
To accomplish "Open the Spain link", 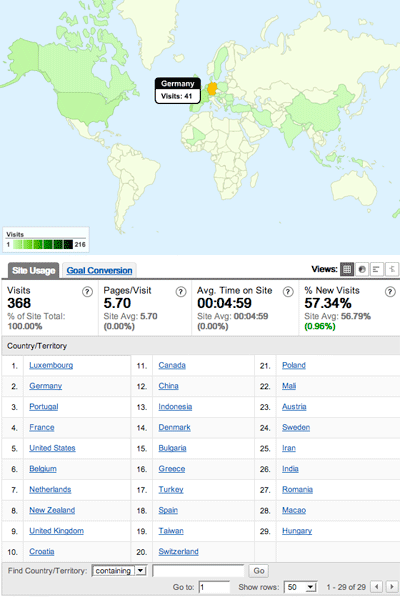I will pos(168,510).
